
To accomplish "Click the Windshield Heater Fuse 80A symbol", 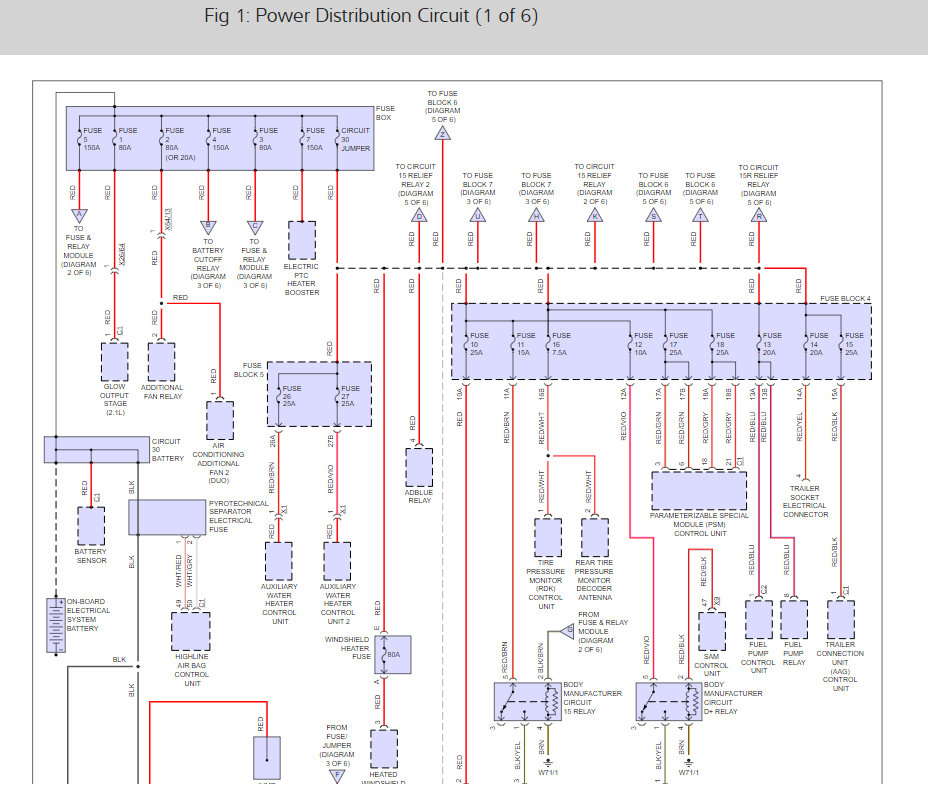I will [393, 654].
